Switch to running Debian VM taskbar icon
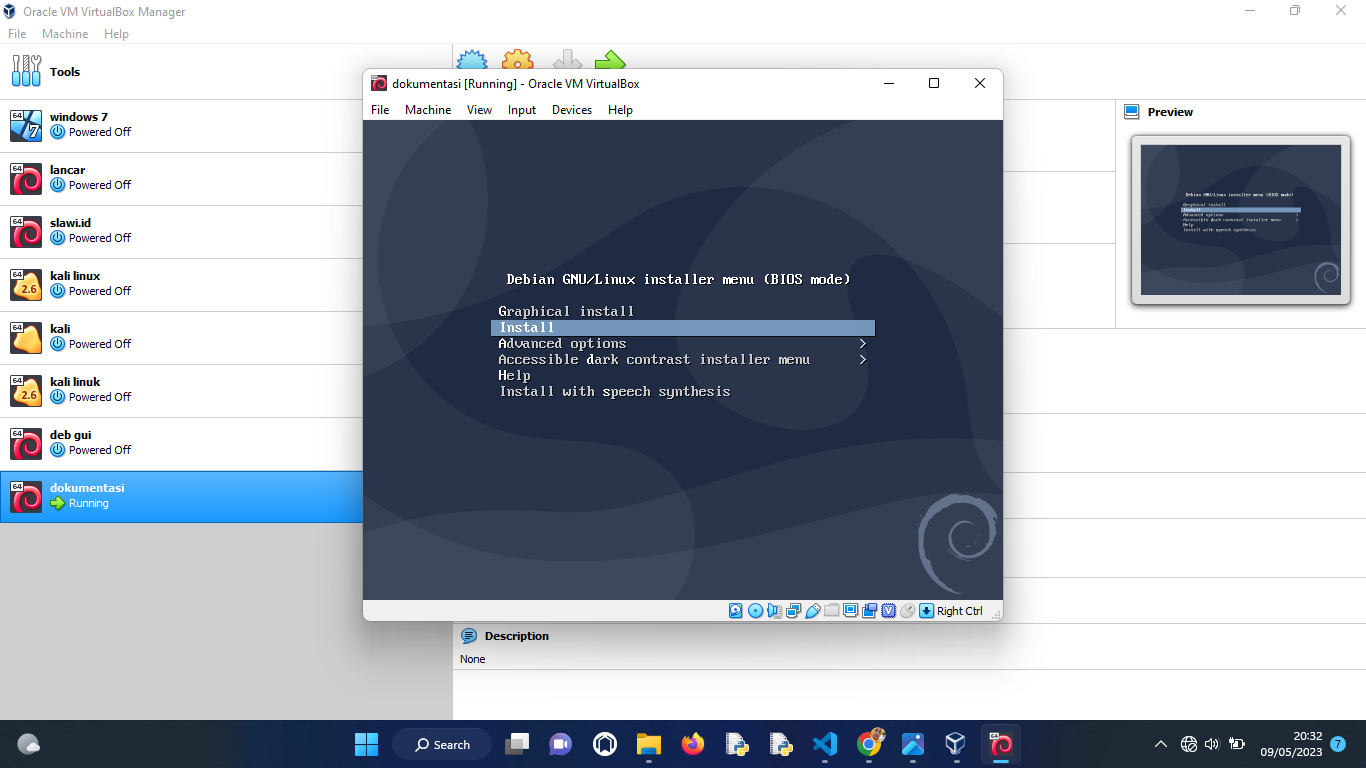1366x768 pixels. [x=1001, y=744]
